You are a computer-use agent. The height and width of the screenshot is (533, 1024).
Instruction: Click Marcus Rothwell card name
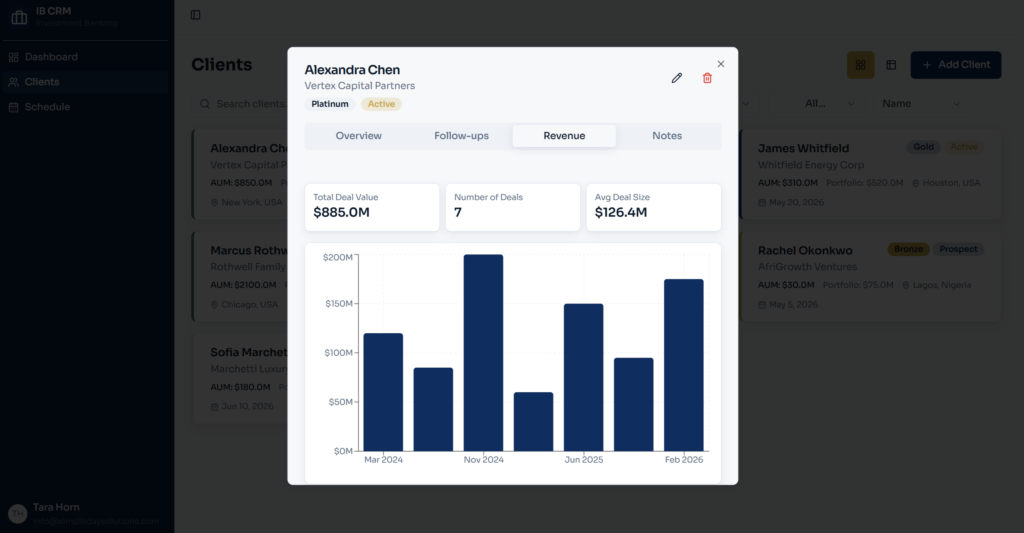(249, 250)
